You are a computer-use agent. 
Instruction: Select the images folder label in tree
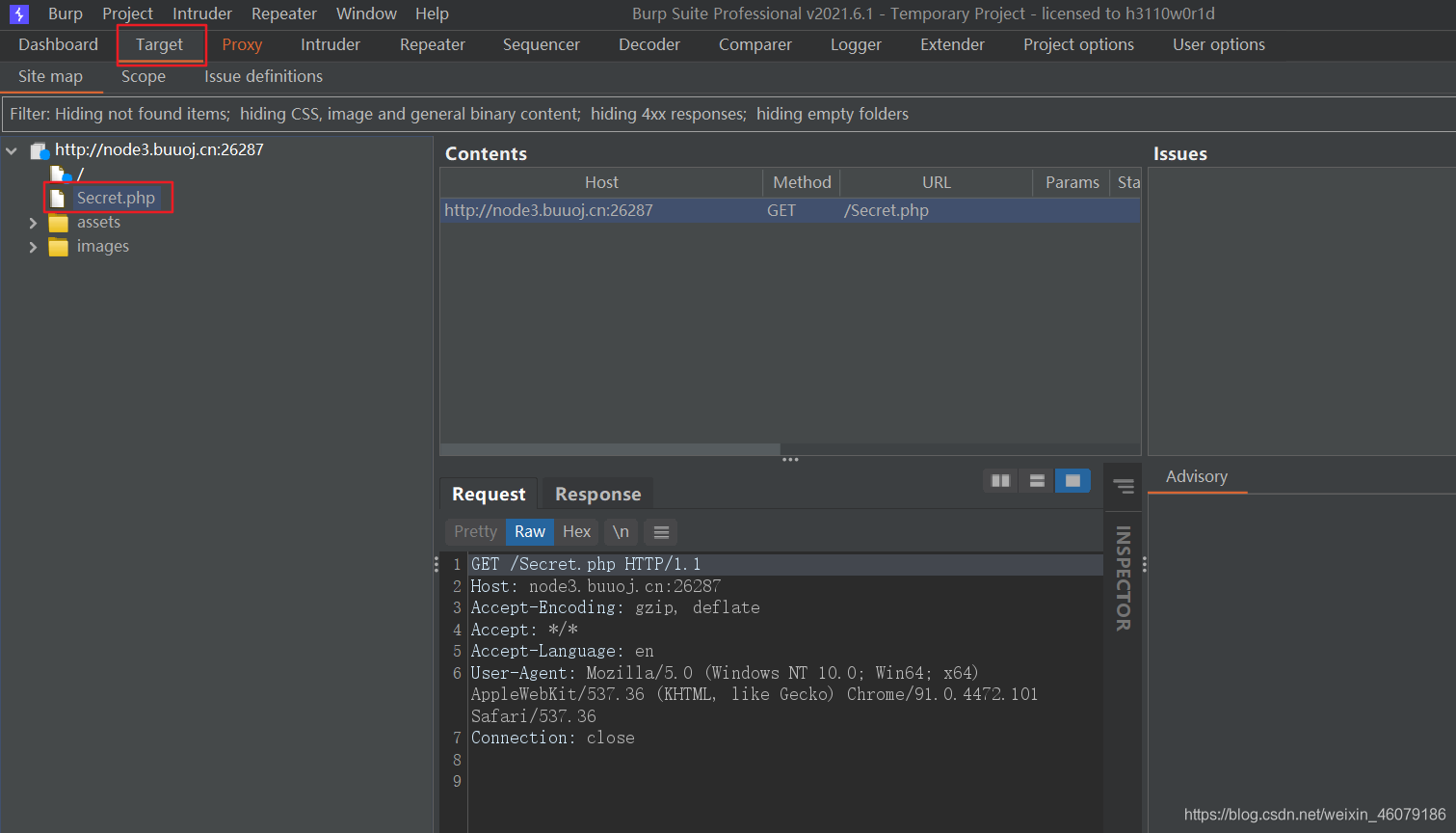(103, 247)
